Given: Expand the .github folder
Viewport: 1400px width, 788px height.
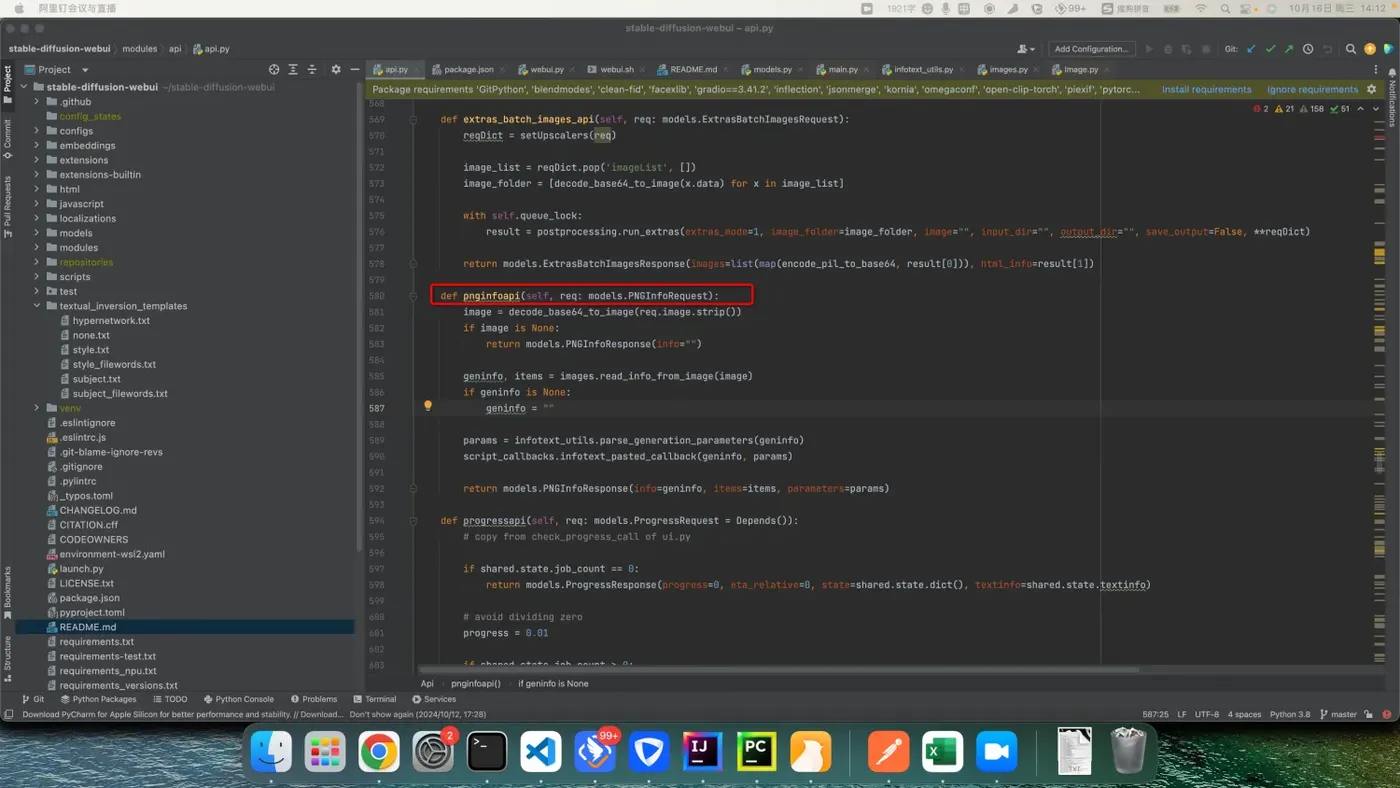Looking at the screenshot, I should (37, 102).
